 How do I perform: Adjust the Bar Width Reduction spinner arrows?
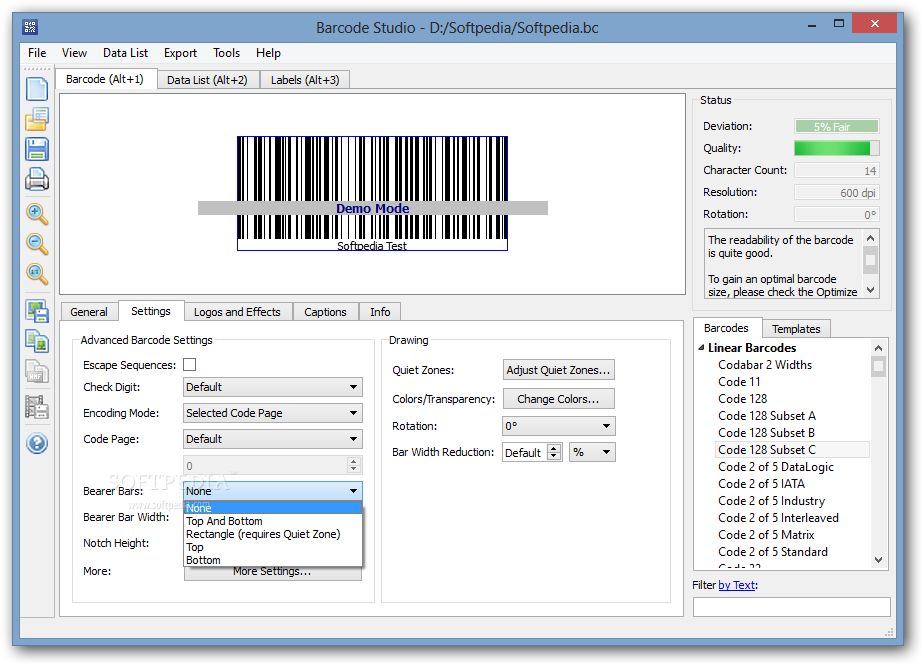point(554,452)
